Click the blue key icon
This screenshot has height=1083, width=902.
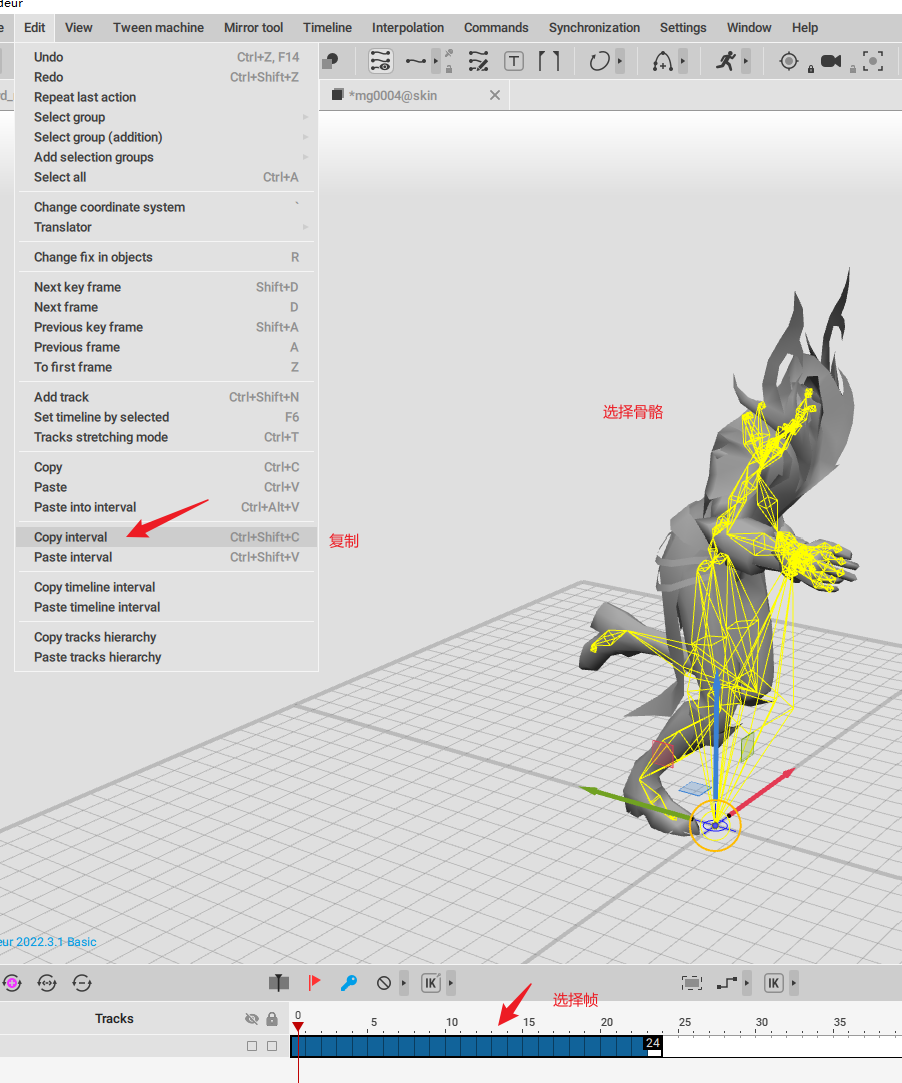[x=349, y=982]
